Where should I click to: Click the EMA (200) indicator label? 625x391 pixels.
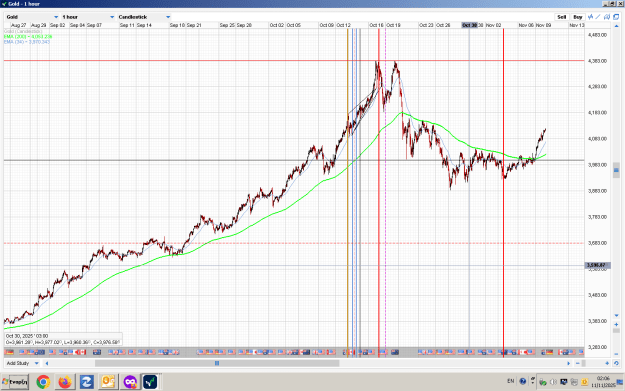click(x=28, y=36)
